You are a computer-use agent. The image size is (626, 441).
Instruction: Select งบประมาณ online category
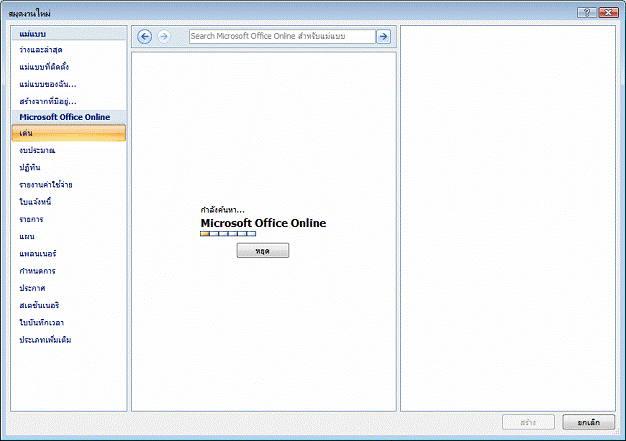coord(69,150)
